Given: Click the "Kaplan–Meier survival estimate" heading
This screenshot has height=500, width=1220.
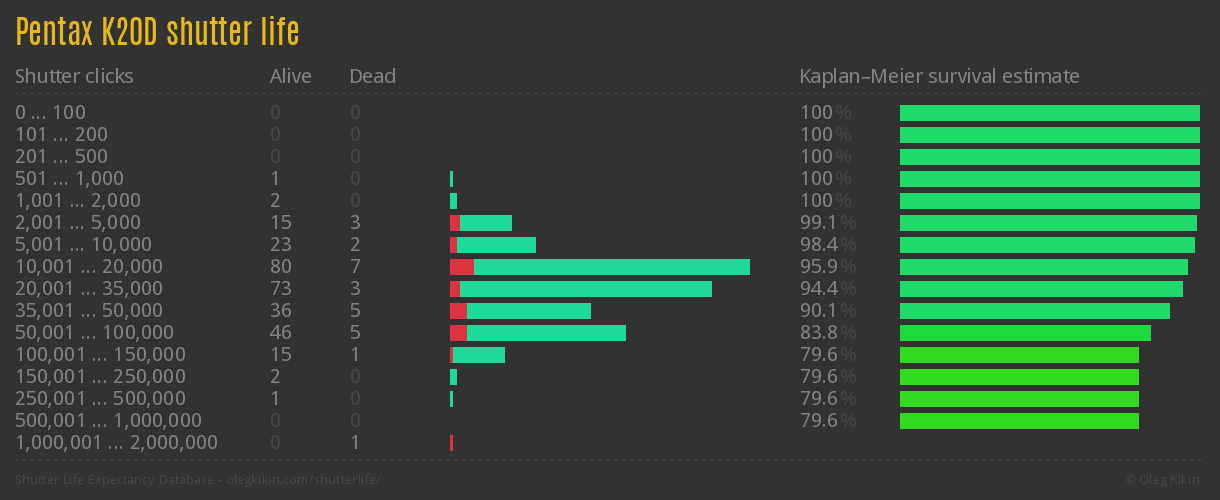Looking at the screenshot, I should click(939, 76).
